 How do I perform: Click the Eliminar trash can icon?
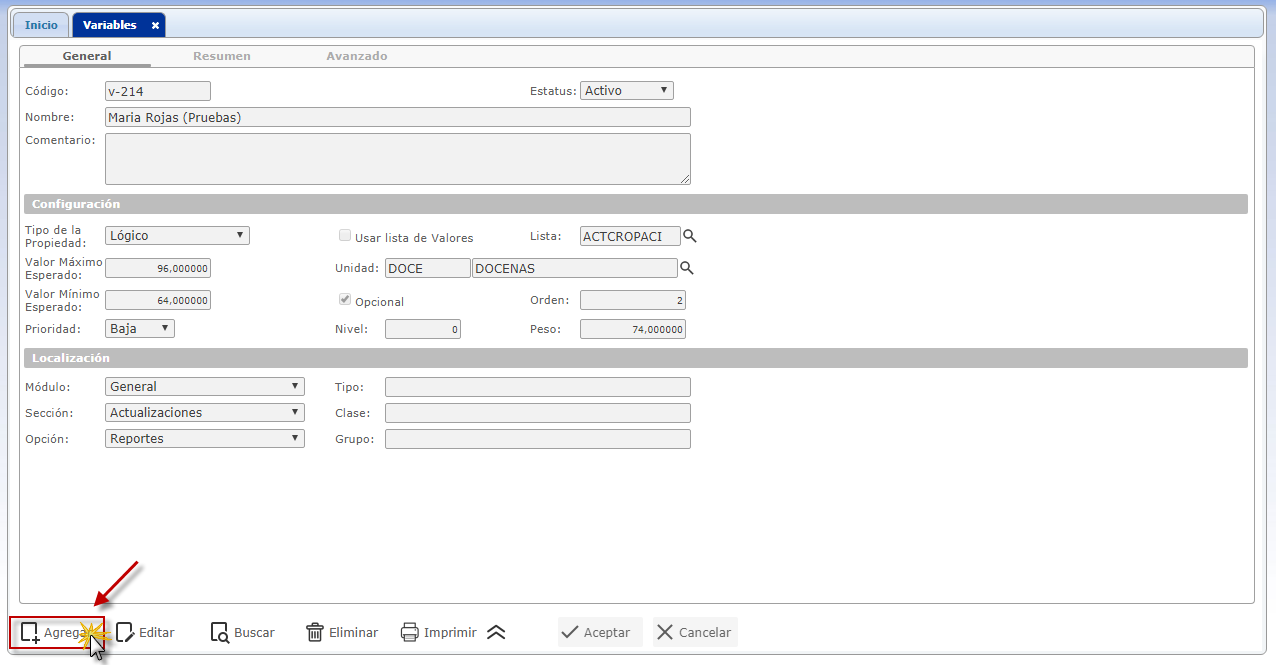click(315, 632)
